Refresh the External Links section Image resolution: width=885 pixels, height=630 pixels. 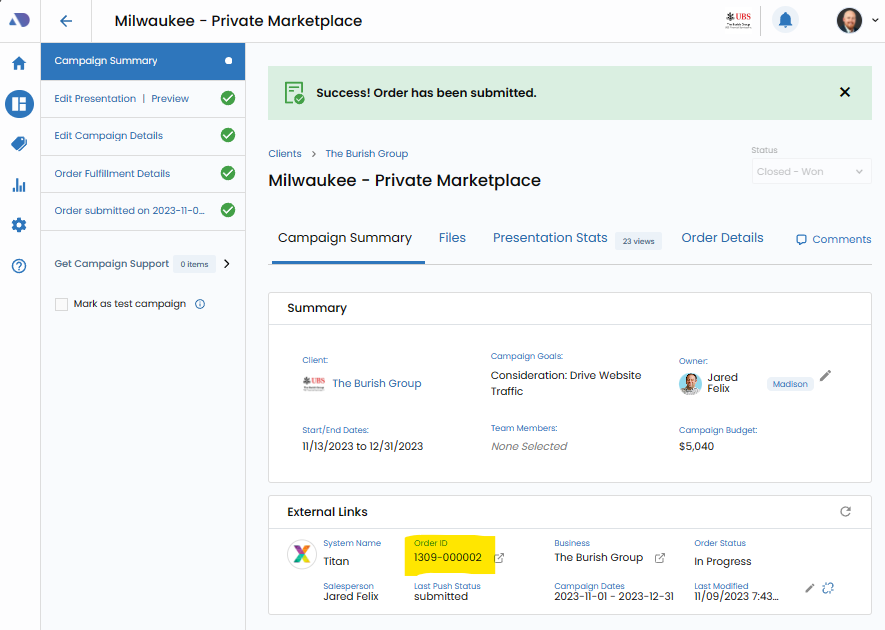pyautogui.click(x=845, y=511)
